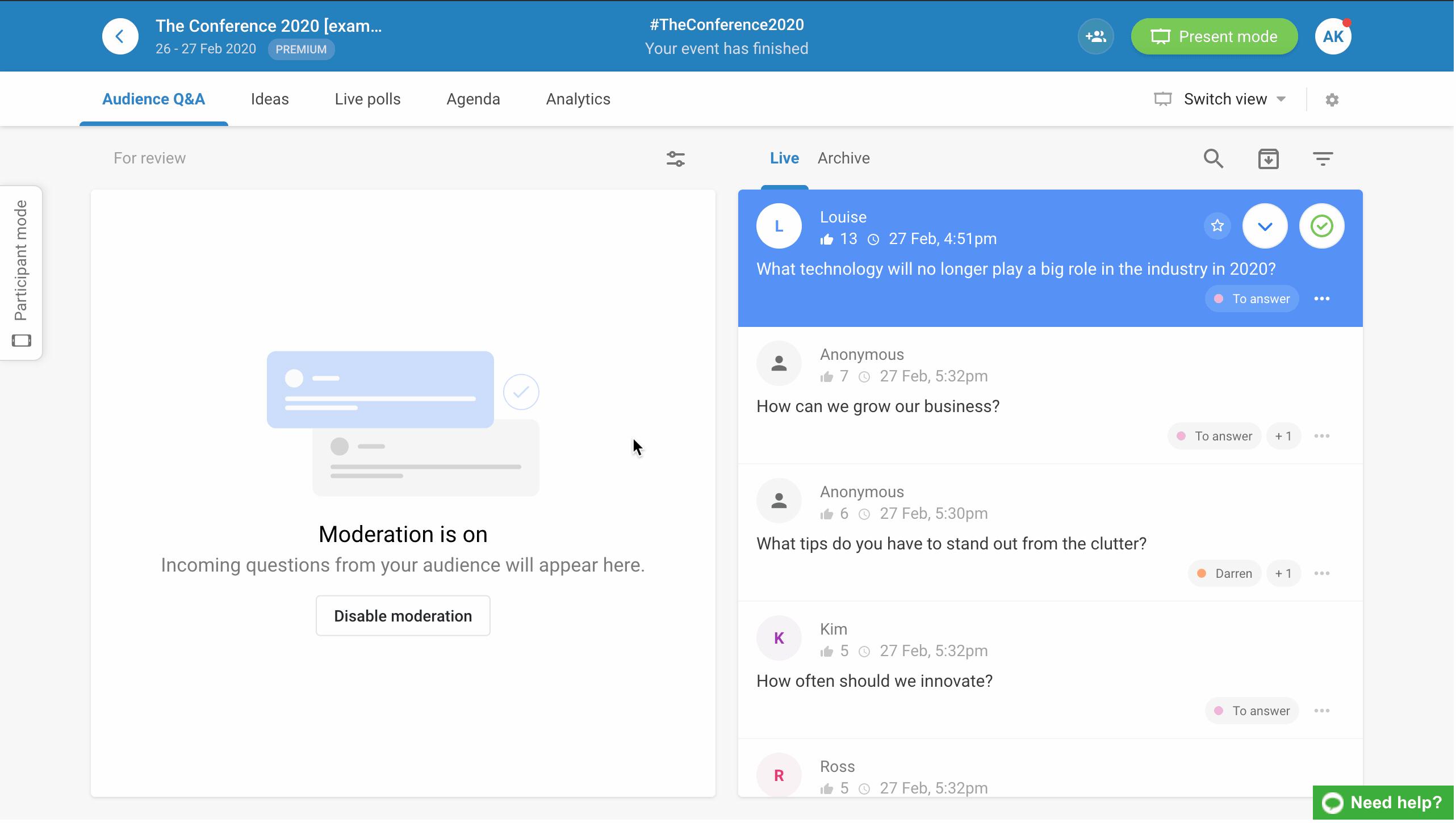Open the event settings gear
1456x823 pixels.
(x=1333, y=100)
